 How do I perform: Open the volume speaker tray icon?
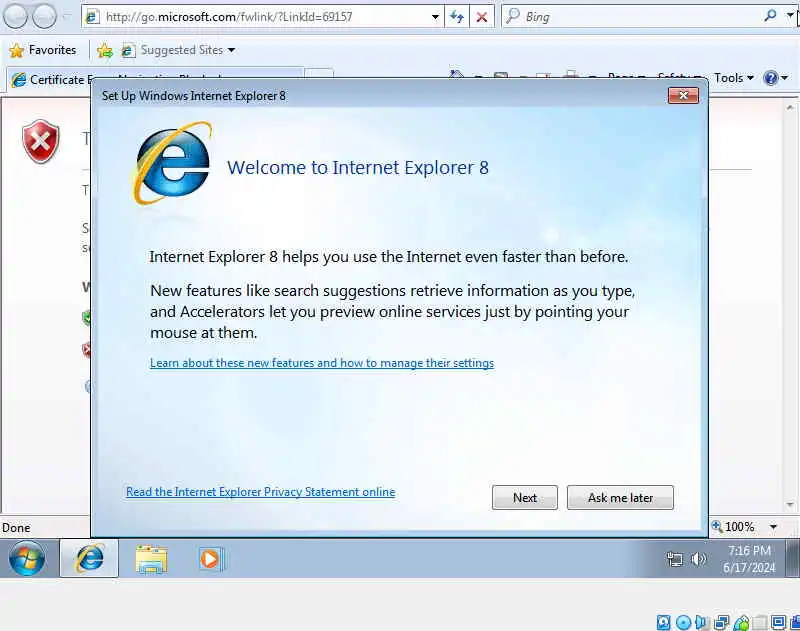click(x=698, y=560)
